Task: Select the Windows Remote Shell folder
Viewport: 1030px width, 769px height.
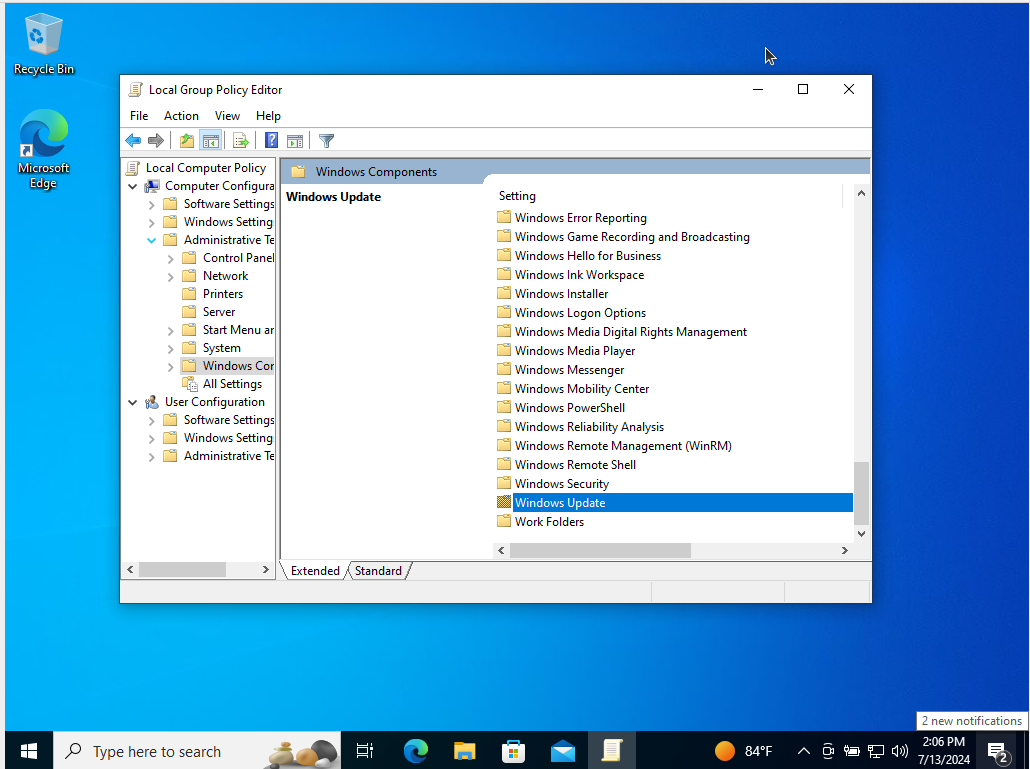Action: [575, 465]
